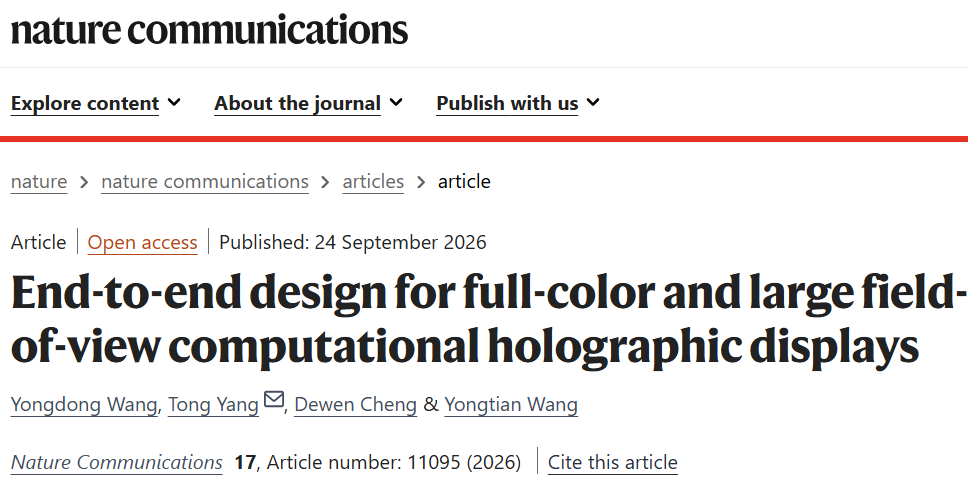Open author Yongtian Wang's details
This screenshot has height=490, width=968.
pos(511,405)
